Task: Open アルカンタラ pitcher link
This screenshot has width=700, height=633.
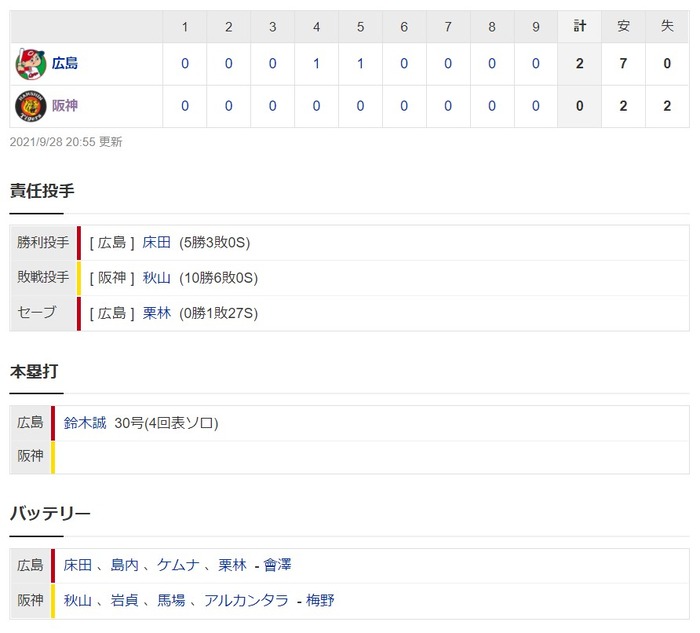Action: pyautogui.click(x=246, y=600)
